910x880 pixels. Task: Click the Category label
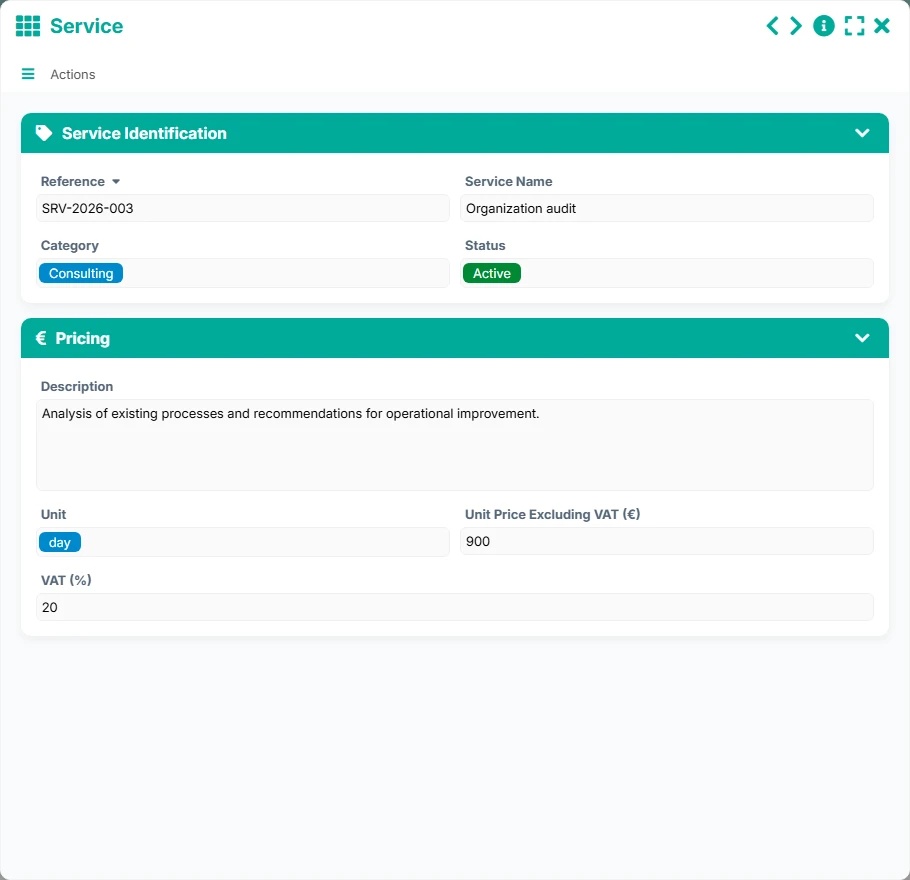click(70, 246)
